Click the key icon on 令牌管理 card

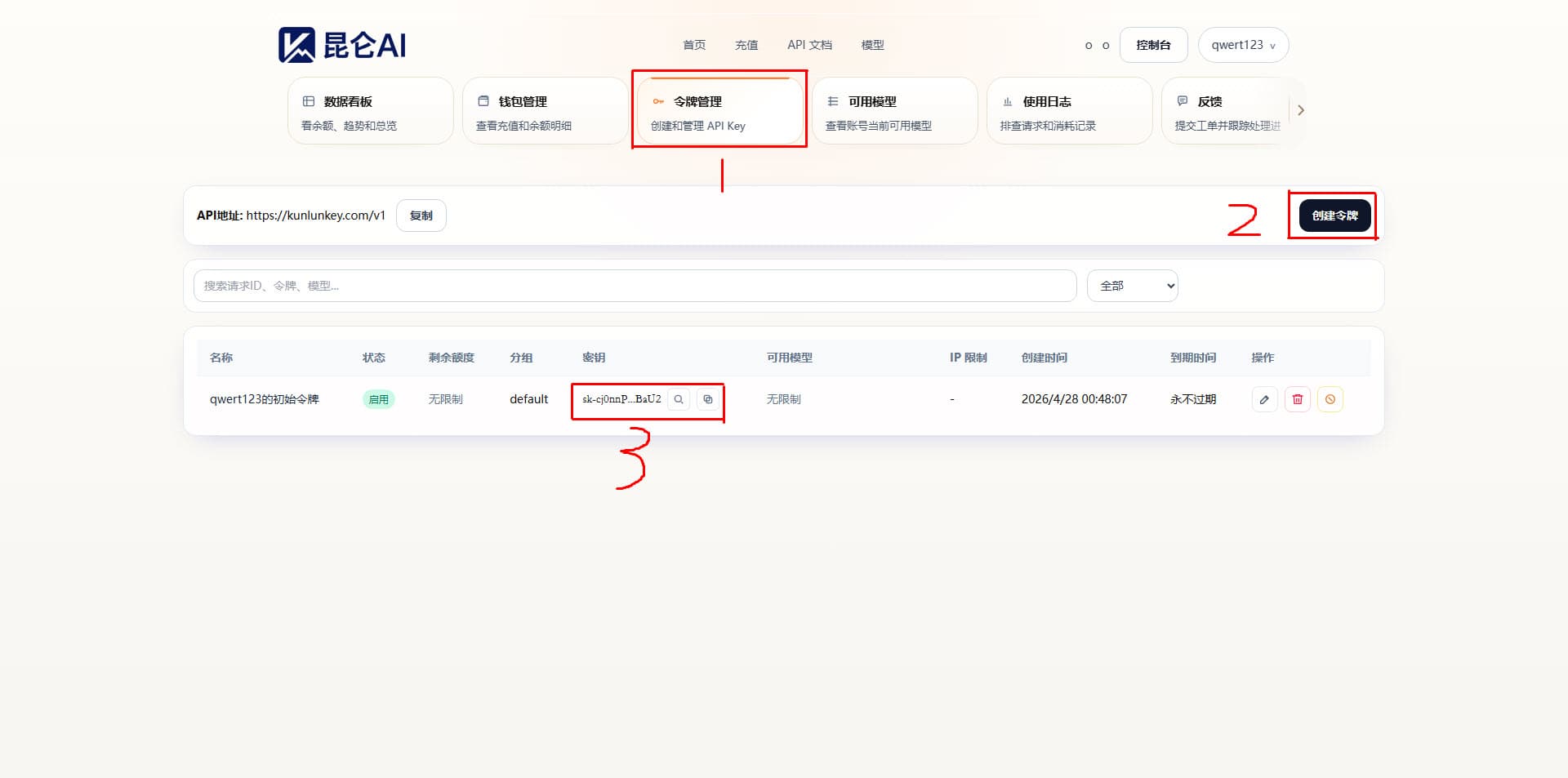point(658,101)
